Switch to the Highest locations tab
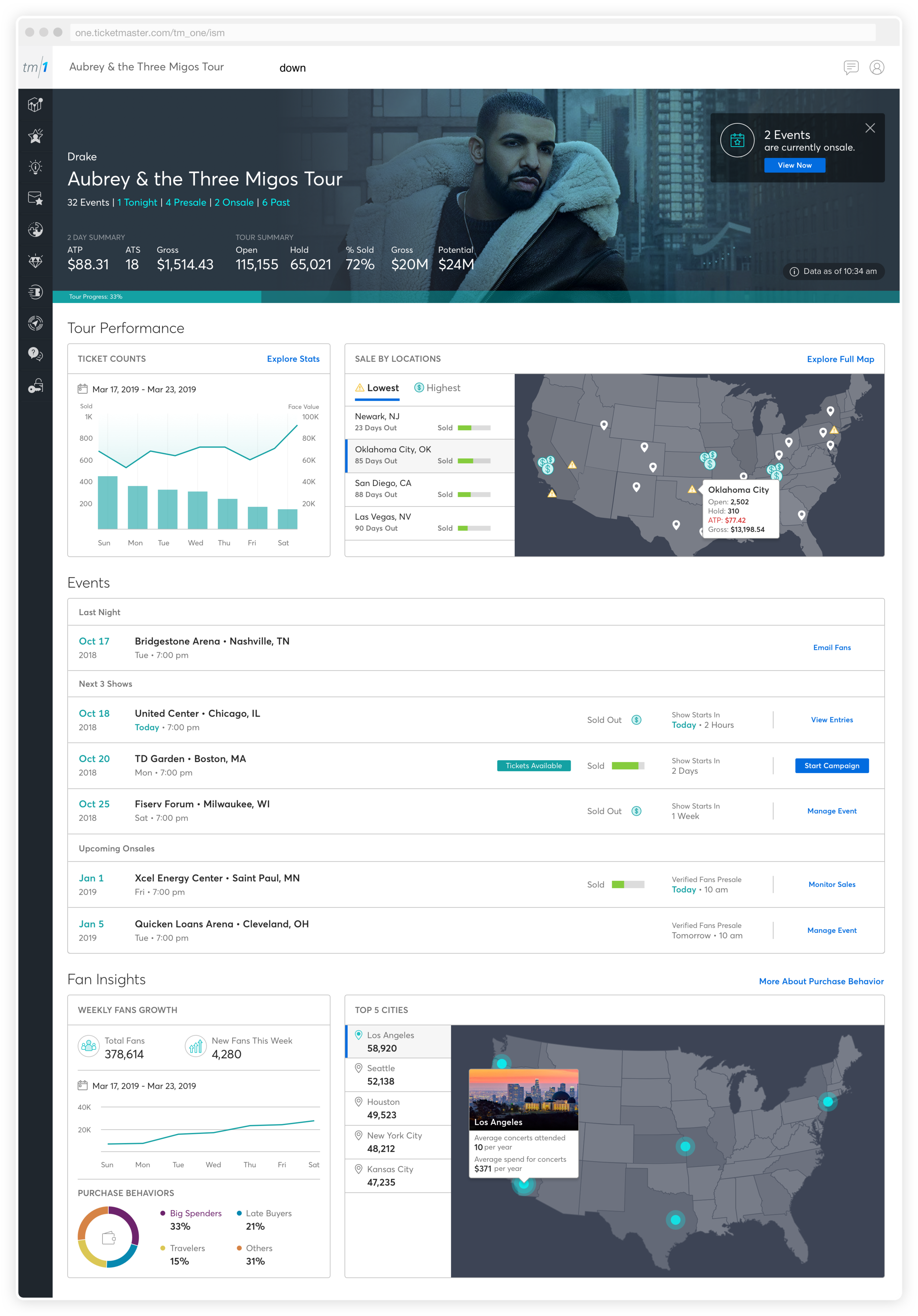Image resolution: width=918 pixels, height=1316 pixels. [437, 388]
